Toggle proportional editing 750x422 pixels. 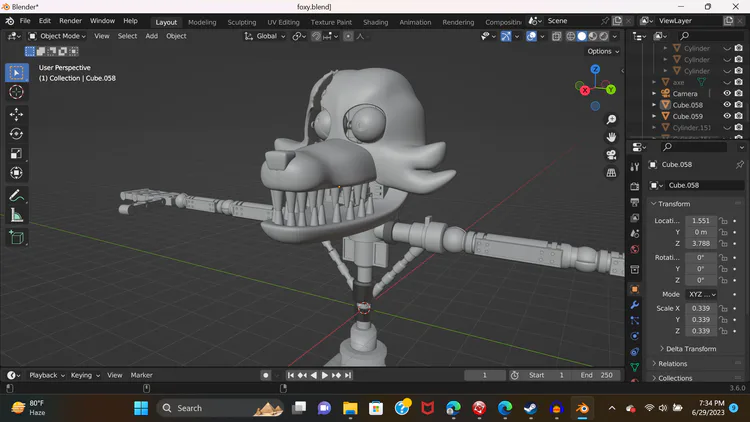pyautogui.click(x=348, y=36)
